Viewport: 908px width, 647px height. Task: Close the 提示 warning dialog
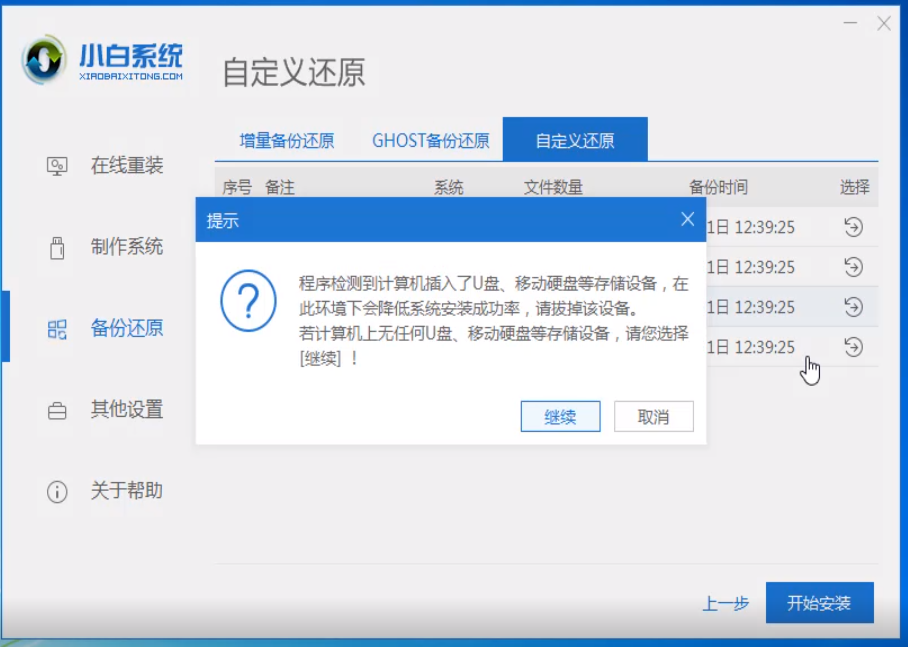(687, 219)
